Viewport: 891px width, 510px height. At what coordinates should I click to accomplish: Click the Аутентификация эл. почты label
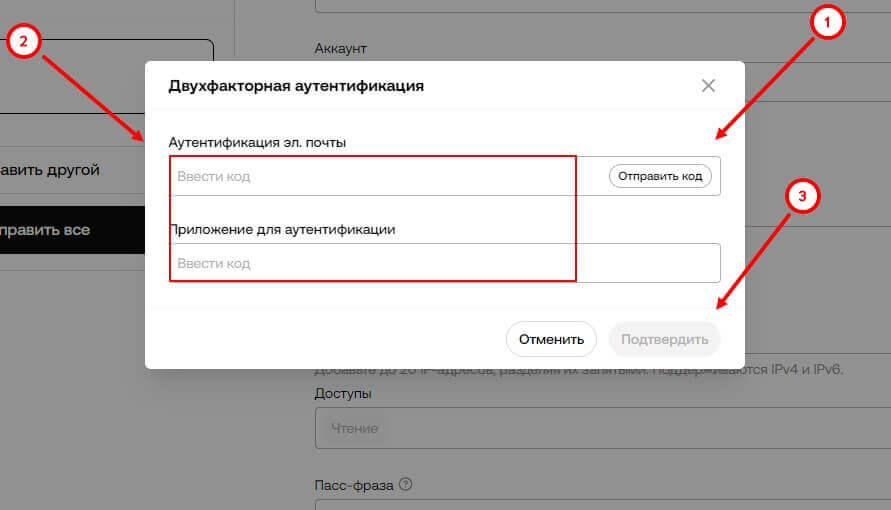(x=258, y=143)
